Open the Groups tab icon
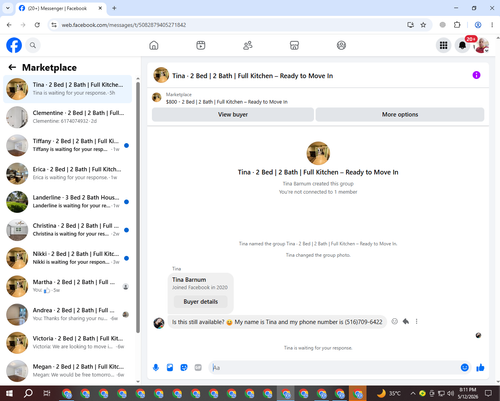The image size is (500, 401). point(341,45)
